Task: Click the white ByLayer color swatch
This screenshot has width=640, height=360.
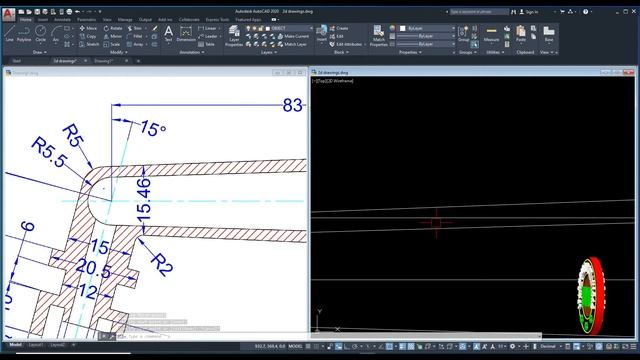Action: pyautogui.click(x=402, y=28)
